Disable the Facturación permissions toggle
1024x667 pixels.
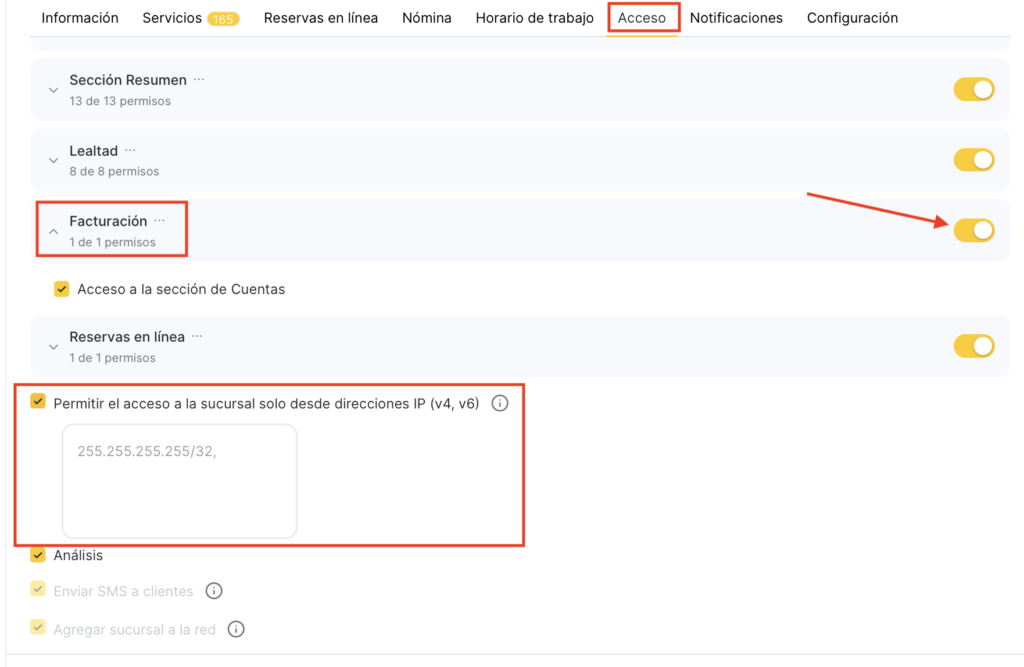(973, 230)
